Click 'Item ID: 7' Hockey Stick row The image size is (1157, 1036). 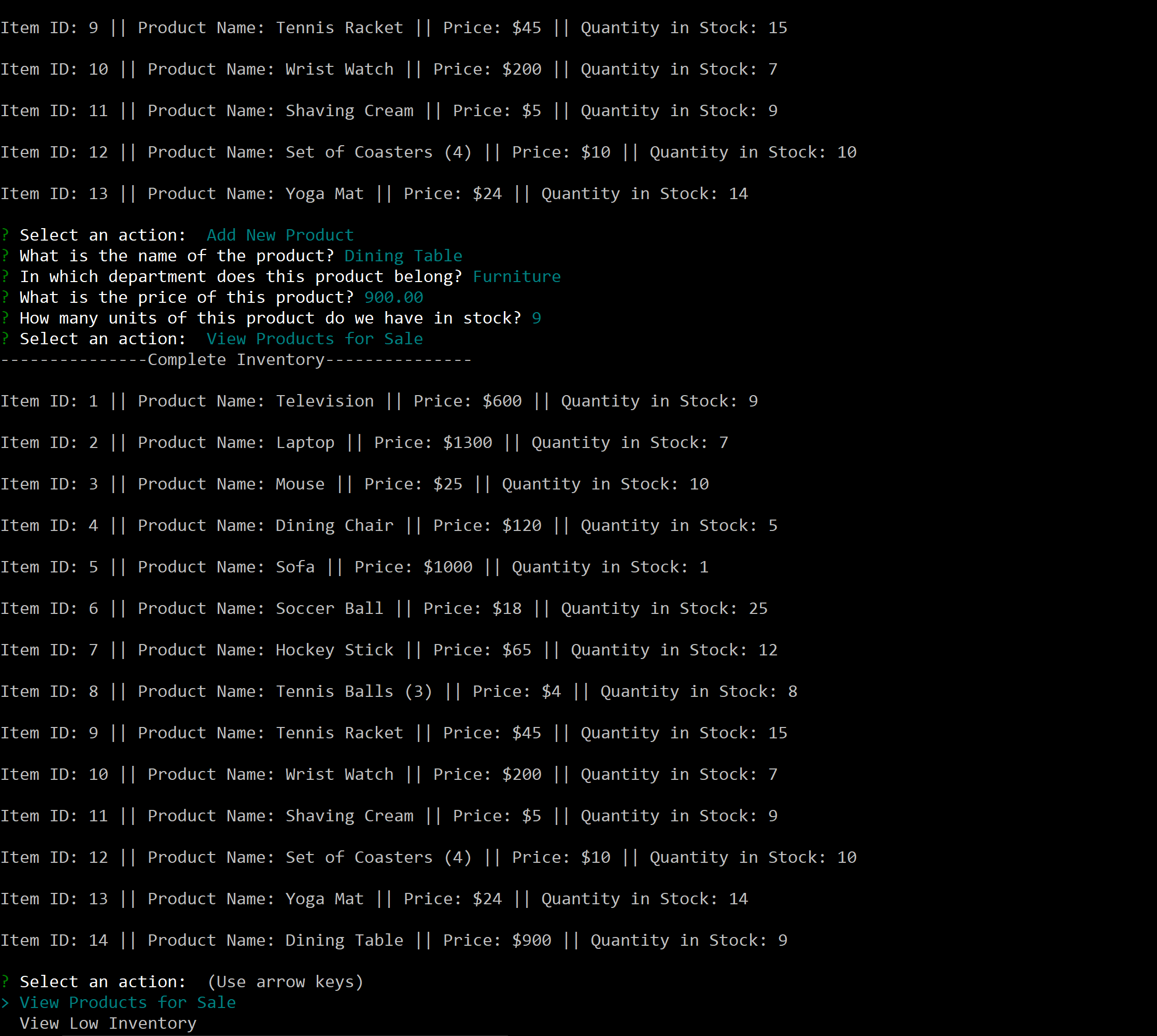pyautogui.click(x=389, y=650)
